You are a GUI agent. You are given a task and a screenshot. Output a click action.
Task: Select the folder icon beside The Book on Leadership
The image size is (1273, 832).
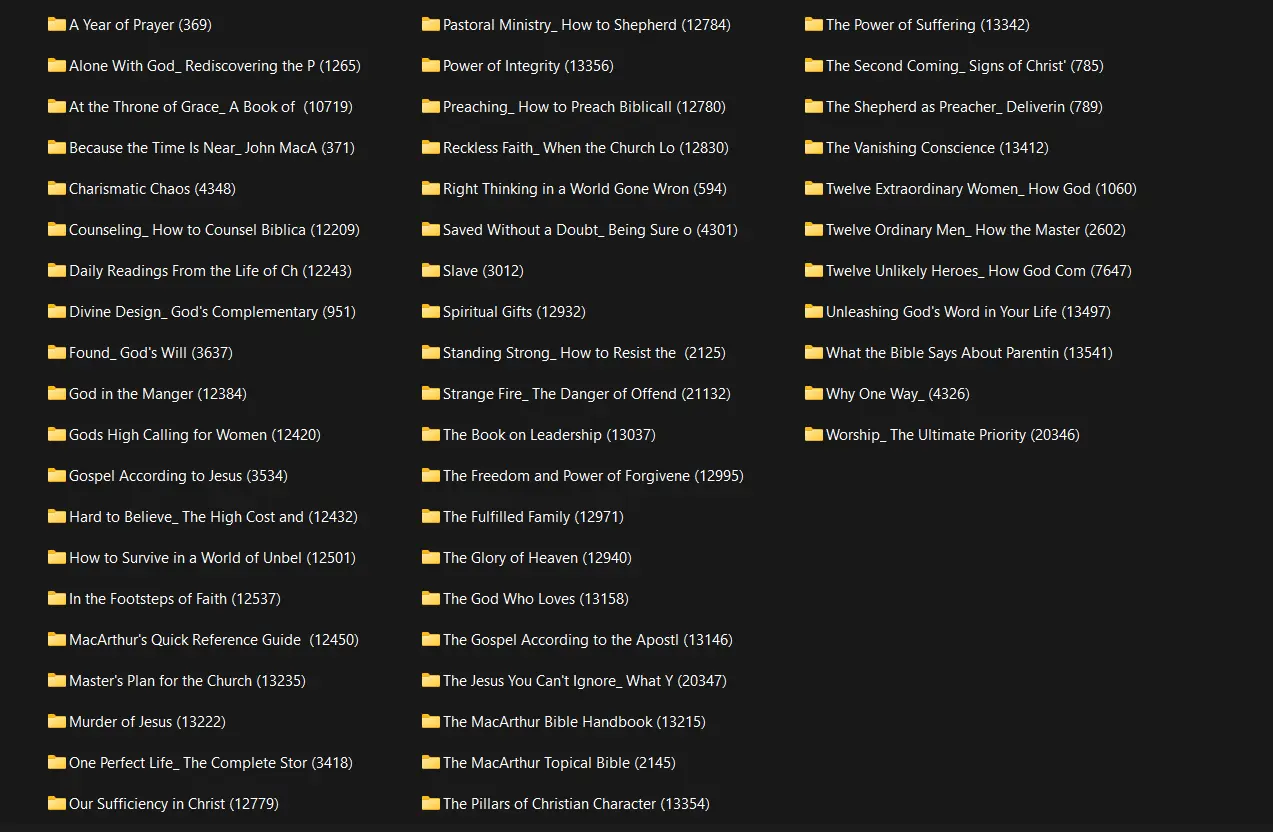click(431, 434)
